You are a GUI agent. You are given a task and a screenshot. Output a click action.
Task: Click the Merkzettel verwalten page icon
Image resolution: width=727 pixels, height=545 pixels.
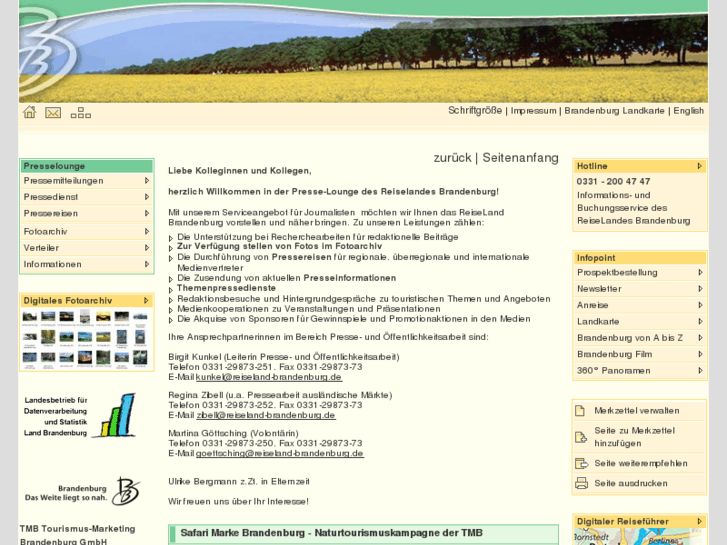[580, 410]
